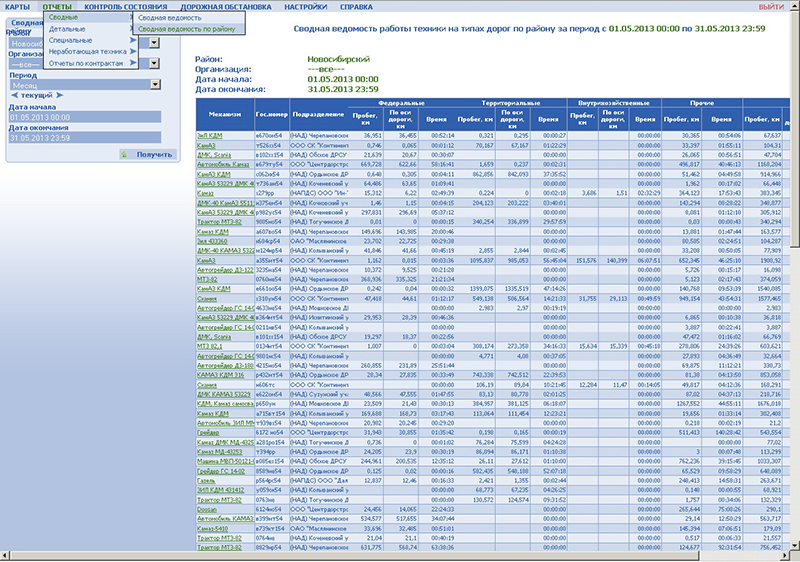Focus the Дата начала input field
The height and width of the screenshot is (562, 800).
point(85,117)
